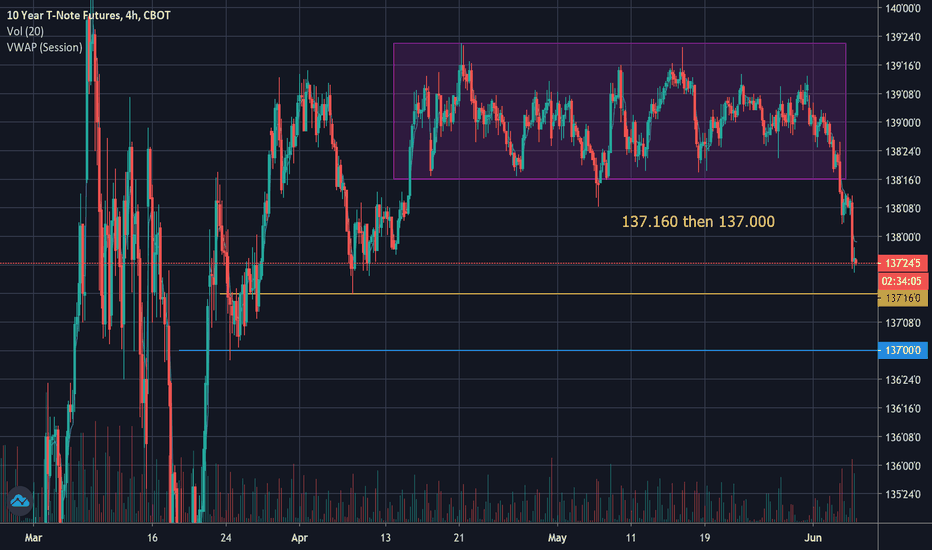Click the blue horizontal support line
Screen dimensions: 932x550
(x=528, y=350)
